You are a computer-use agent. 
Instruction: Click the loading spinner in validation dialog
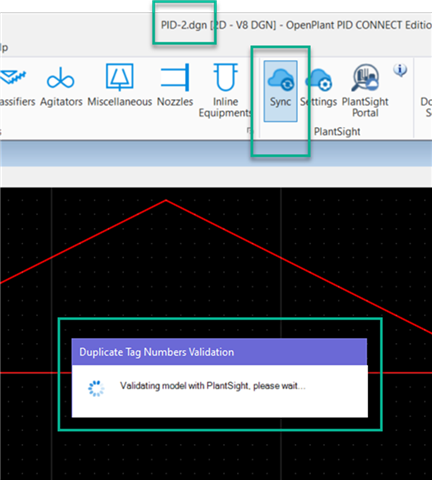[96, 388]
